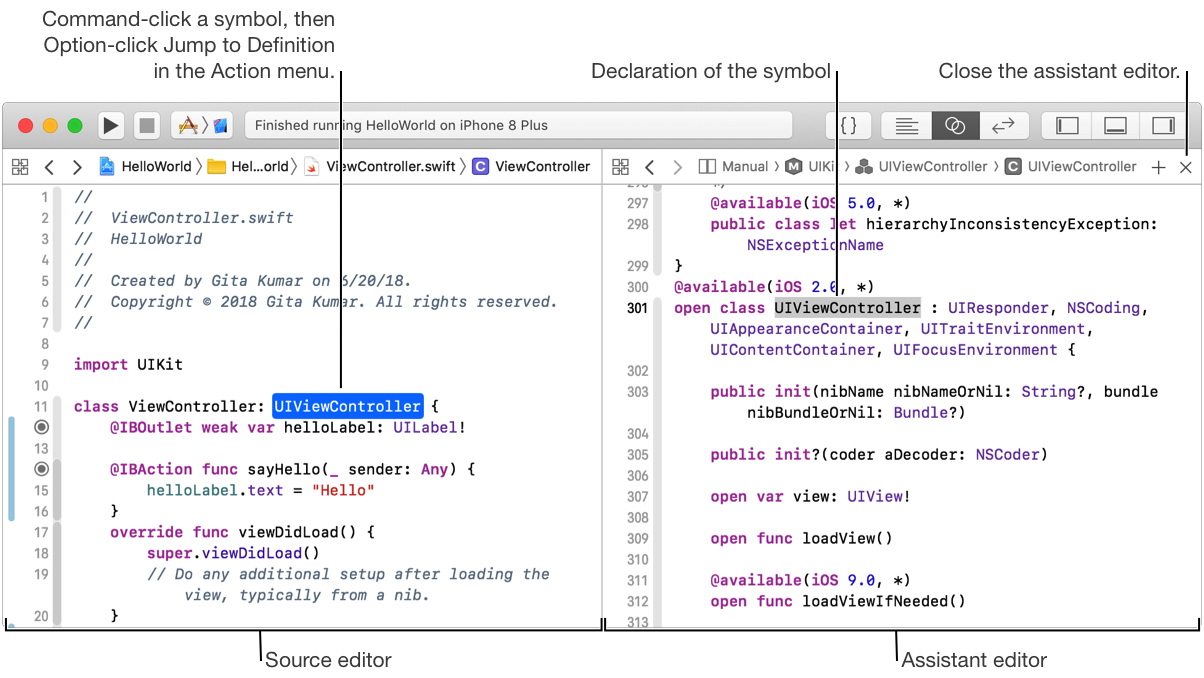
Task: Show the version editor arrows button
Action: pos(1003,126)
